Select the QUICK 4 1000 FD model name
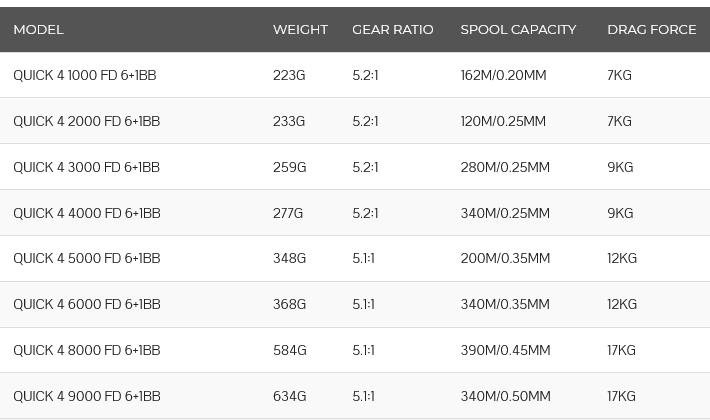710x420 pixels. pos(85,76)
